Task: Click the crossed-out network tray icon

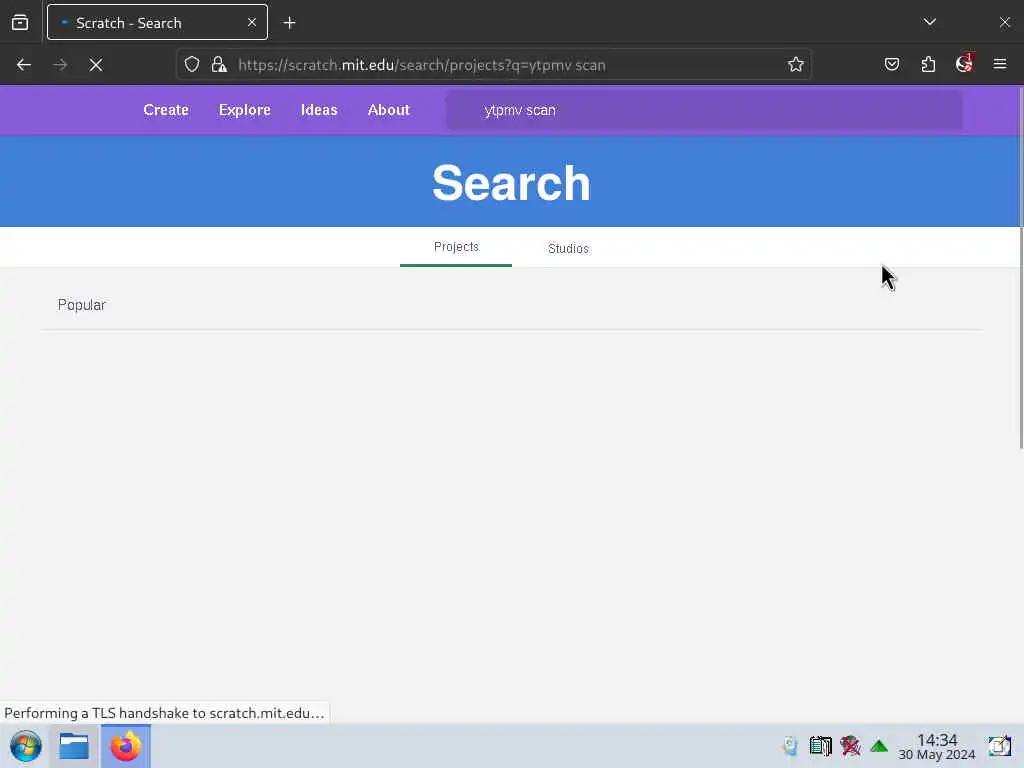Action: 850,746
